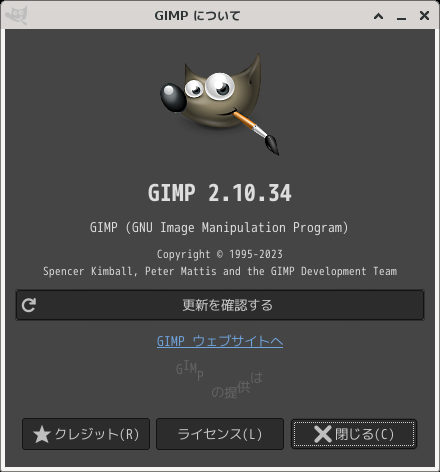
Task: Click the GIMP について window title text
Action: [197, 16]
